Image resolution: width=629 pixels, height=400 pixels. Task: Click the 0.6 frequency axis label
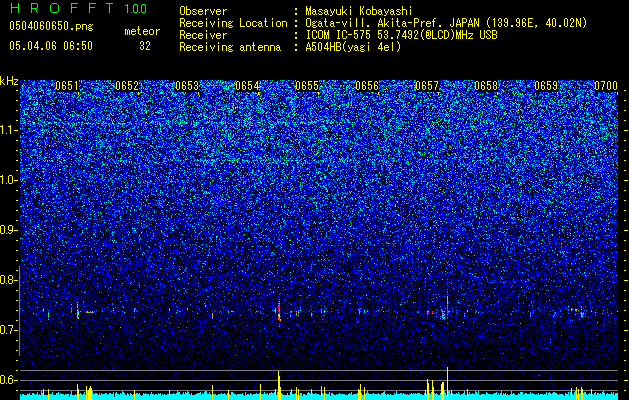pos(9,380)
